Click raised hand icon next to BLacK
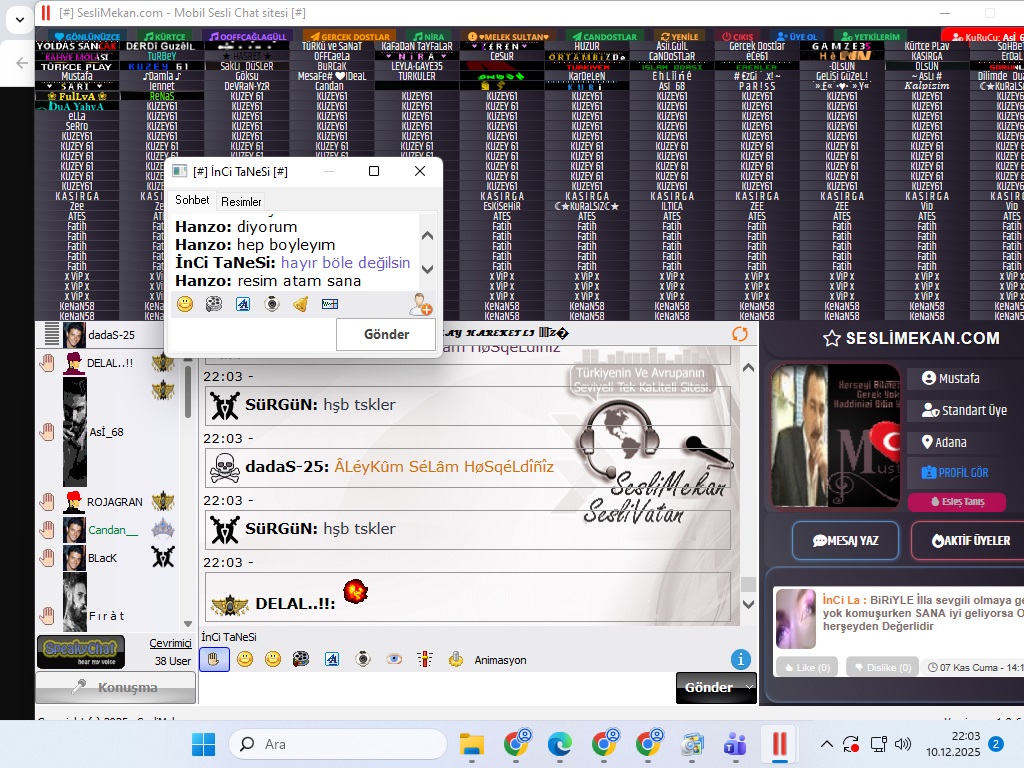1024x768 pixels. tap(47, 558)
